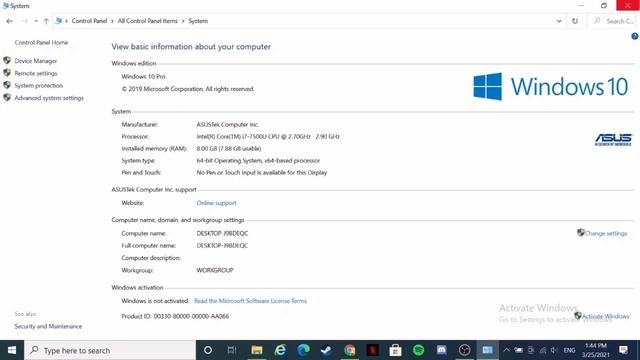Image resolution: width=640 pixels, height=360 pixels.
Task: Expand the chevron after All Control Panel Items
Action: point(183,21)
